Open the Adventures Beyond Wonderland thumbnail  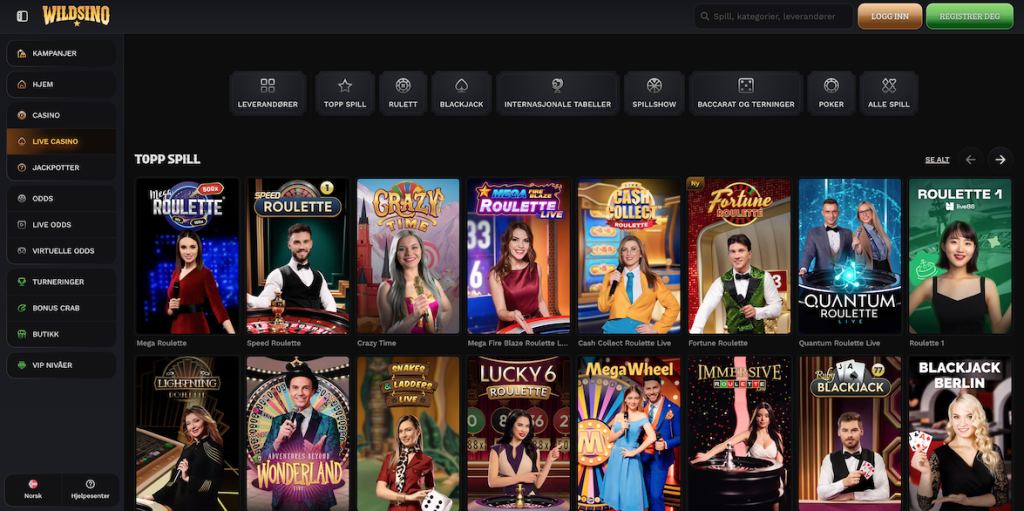click(x=298, y=433)
